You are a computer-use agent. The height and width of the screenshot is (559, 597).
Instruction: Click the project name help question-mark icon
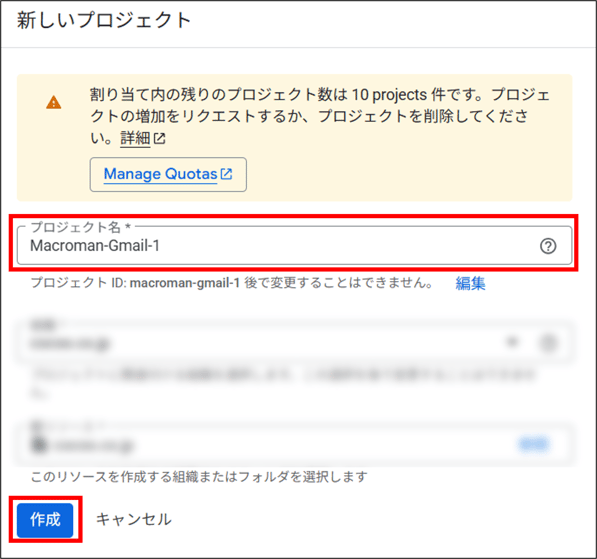[x=548, y=246]
